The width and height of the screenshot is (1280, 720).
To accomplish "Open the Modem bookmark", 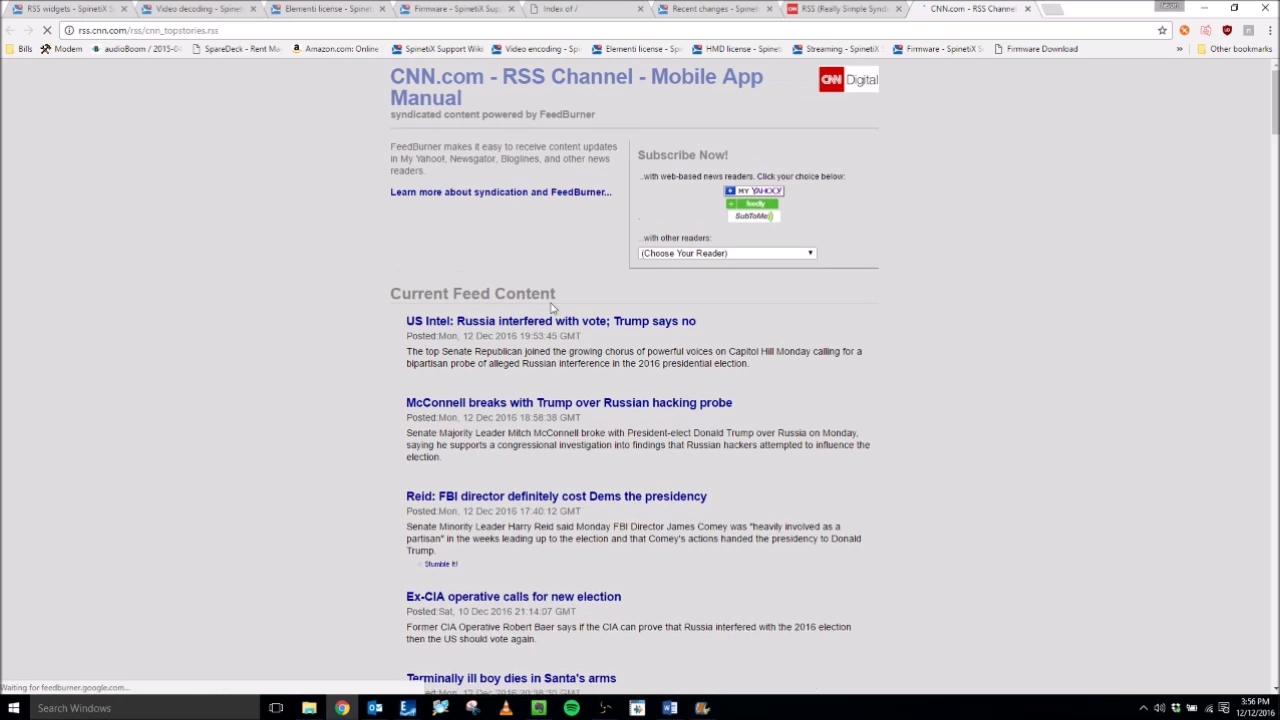I will (x=61, y=49).
